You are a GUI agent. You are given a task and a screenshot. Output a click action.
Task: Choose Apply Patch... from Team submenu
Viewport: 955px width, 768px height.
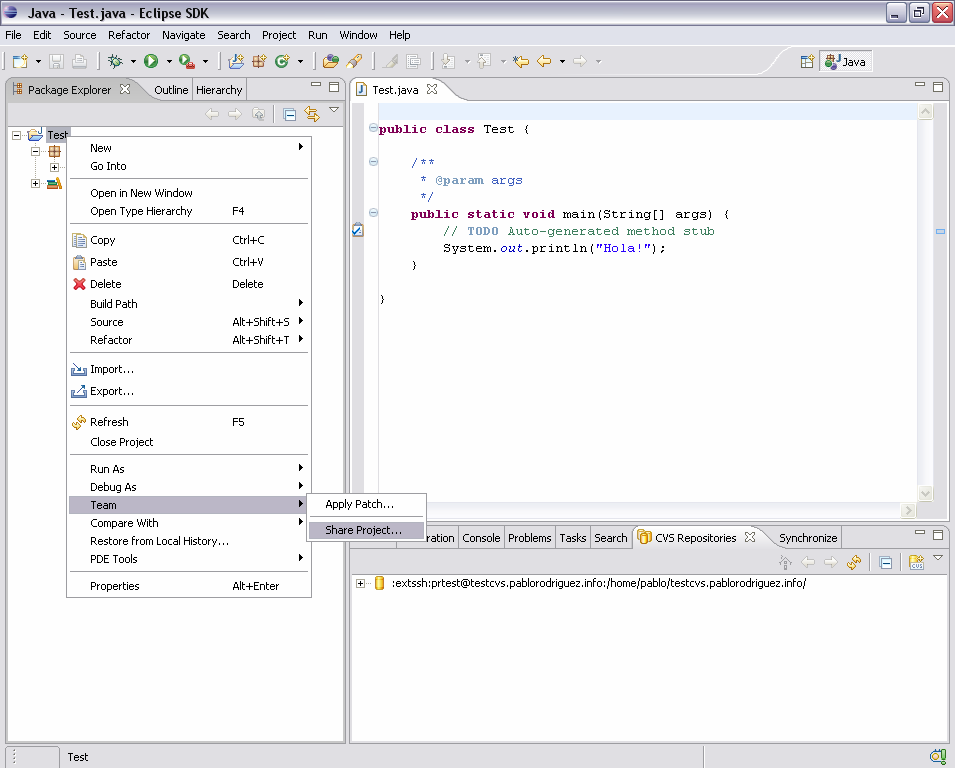(367, 504)
